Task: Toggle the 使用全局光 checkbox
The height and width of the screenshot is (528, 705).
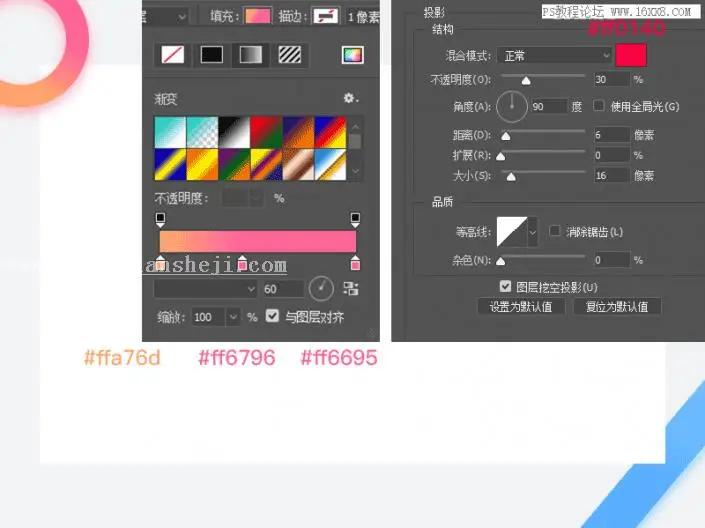Action: [598, 105]
